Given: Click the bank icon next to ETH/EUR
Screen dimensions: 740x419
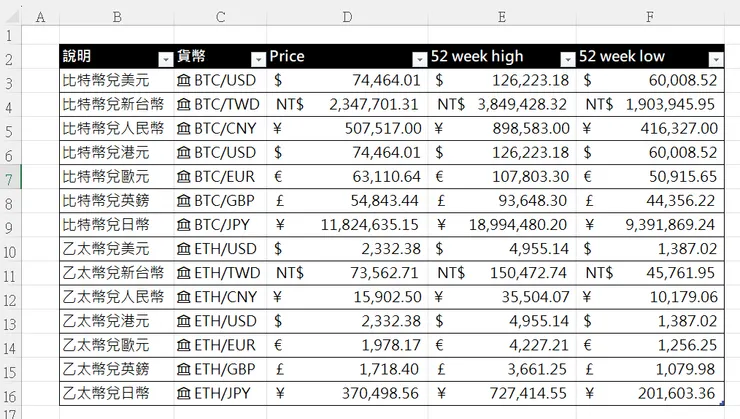Looking at the screenshot, I should [x=184, y=346].
